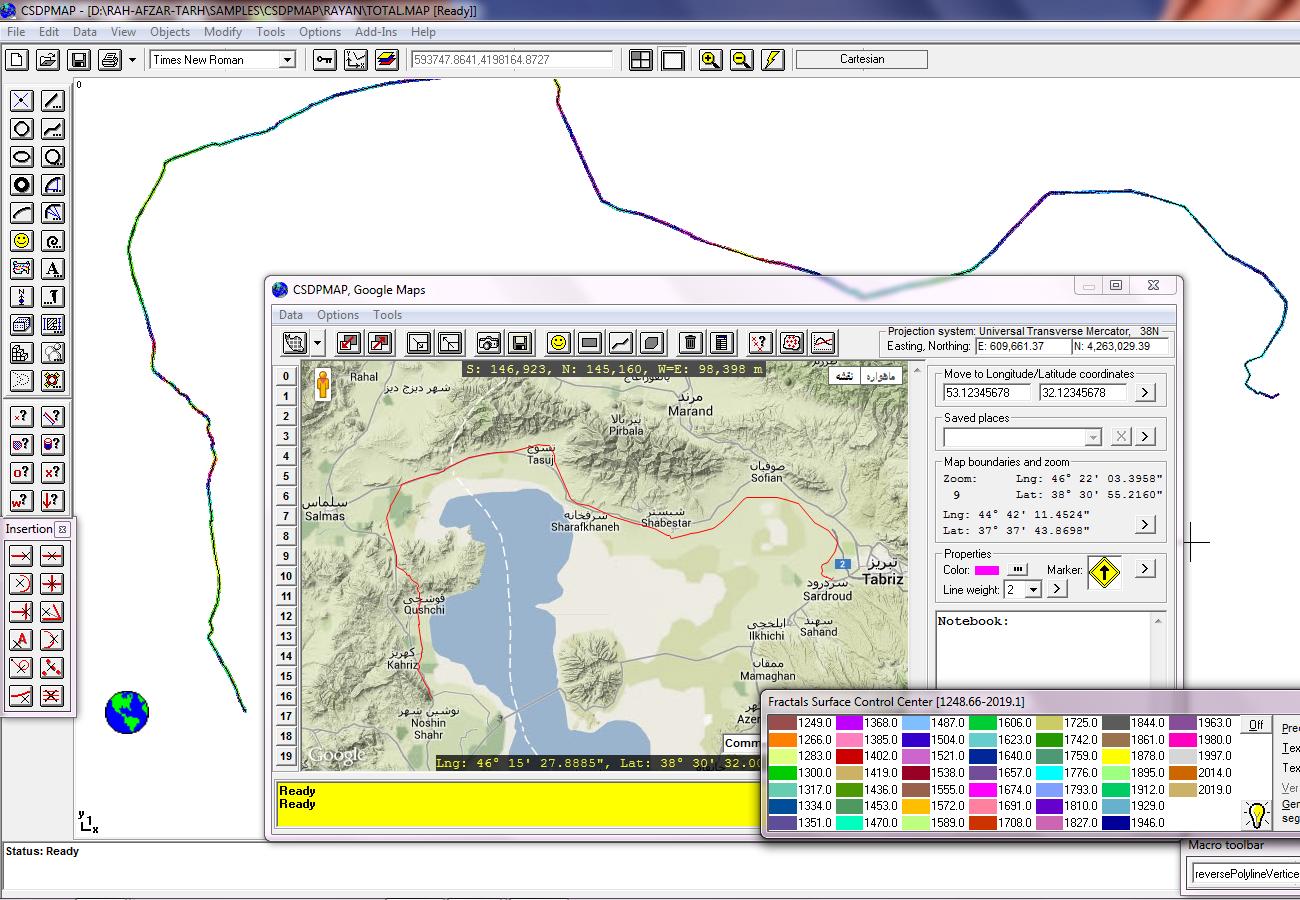Open the Line weight dropdown

click(x=1034, y=590)
